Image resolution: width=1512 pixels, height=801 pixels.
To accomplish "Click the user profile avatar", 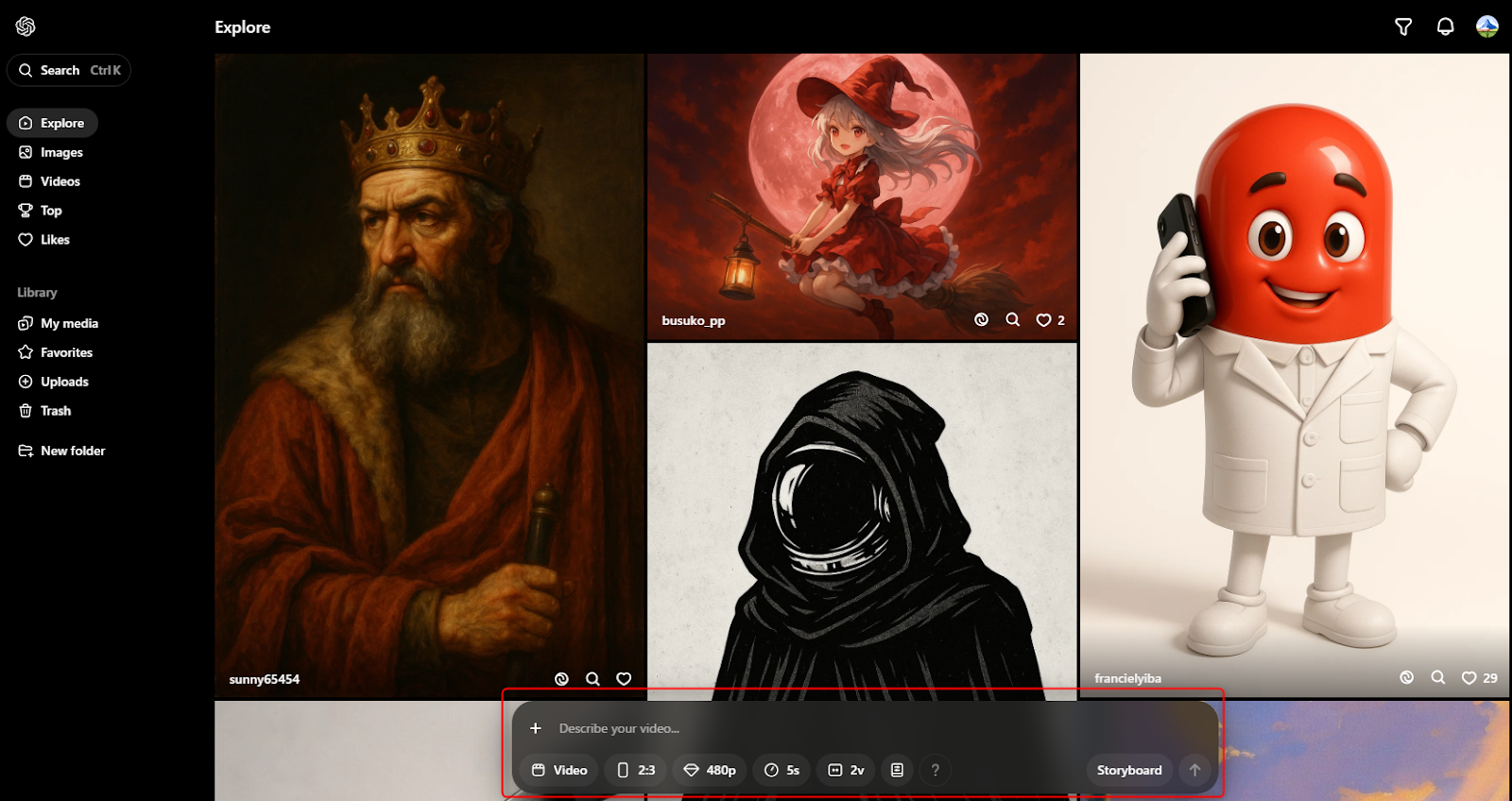I will point(1486,26).
